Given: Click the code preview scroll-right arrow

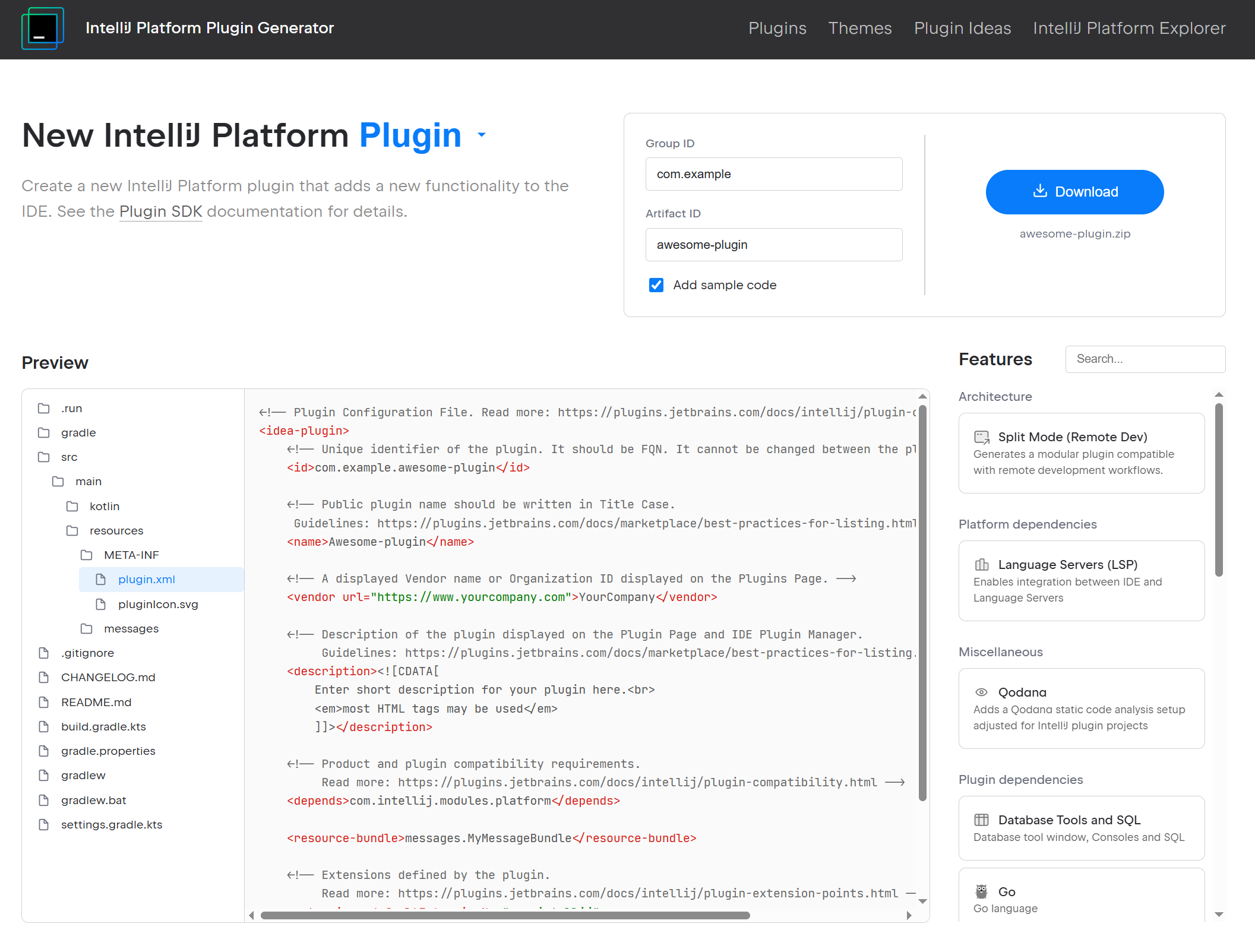Looking at the screenshot, I should coord(909,916).
